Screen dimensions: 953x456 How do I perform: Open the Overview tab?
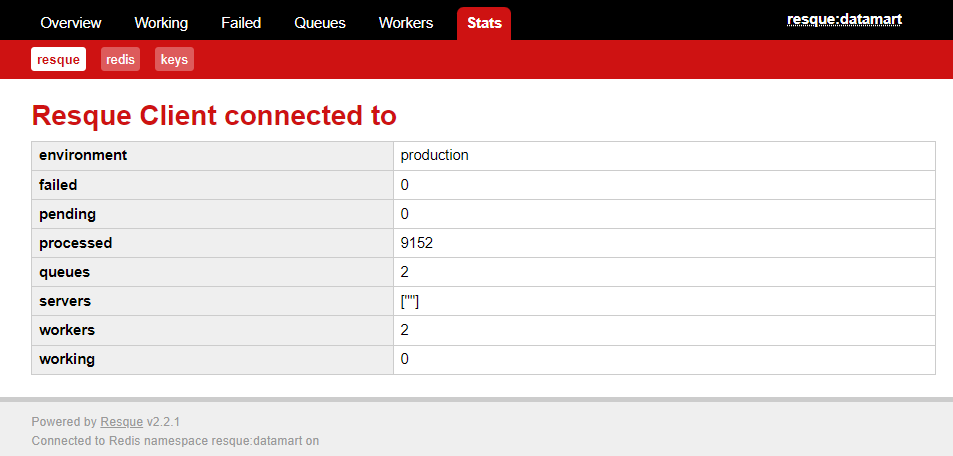pos(72,23)
